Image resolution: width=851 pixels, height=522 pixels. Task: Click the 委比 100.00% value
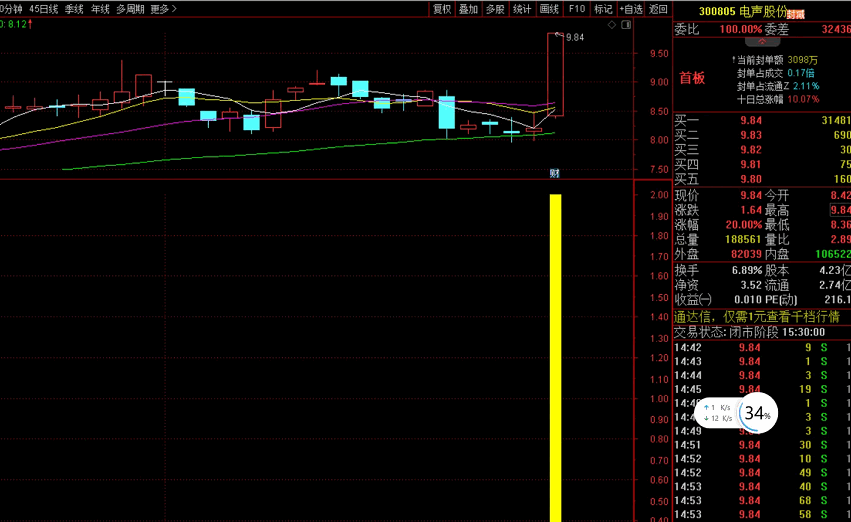(x=740, y=29)
